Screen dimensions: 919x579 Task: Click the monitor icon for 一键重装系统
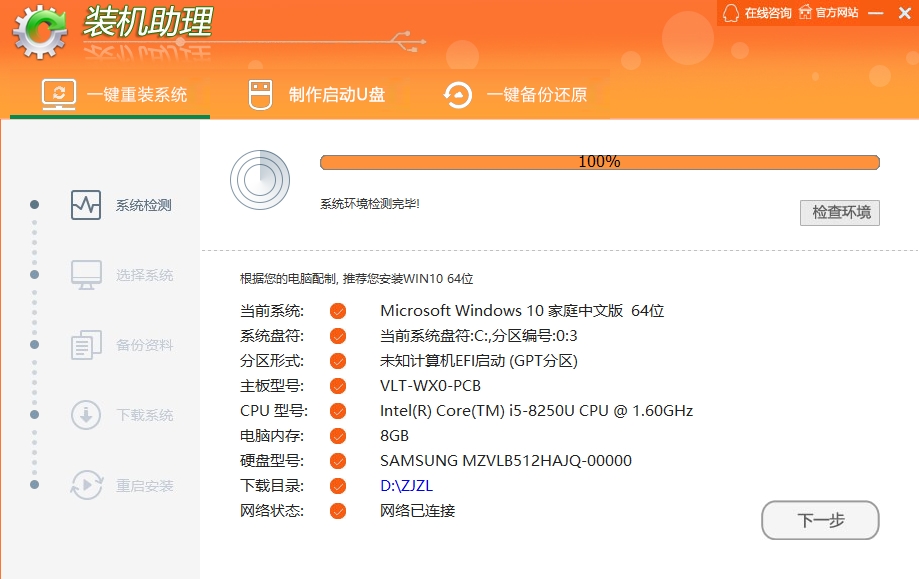[59, 94]
